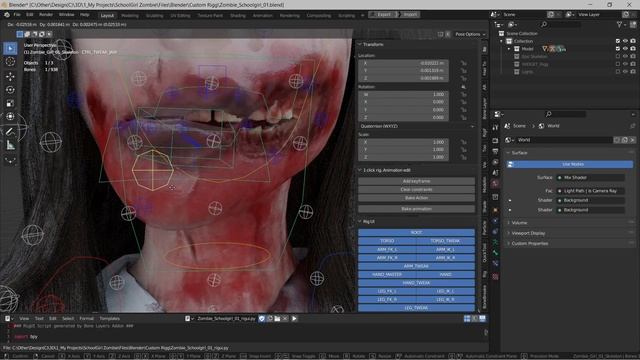
Task: Click the Use Nodes button
Action: [x=570, y=164]
